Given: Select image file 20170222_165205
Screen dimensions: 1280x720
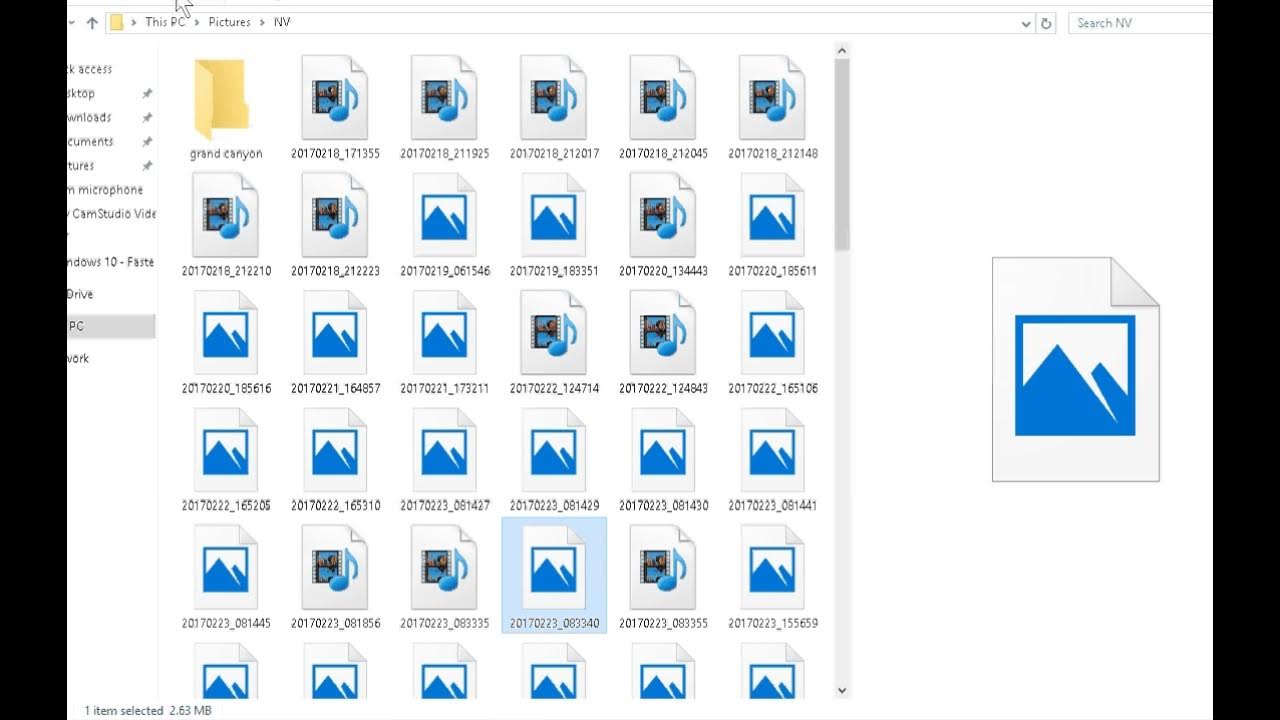Looking at the screenshot, I should click(x=226, y=459).
